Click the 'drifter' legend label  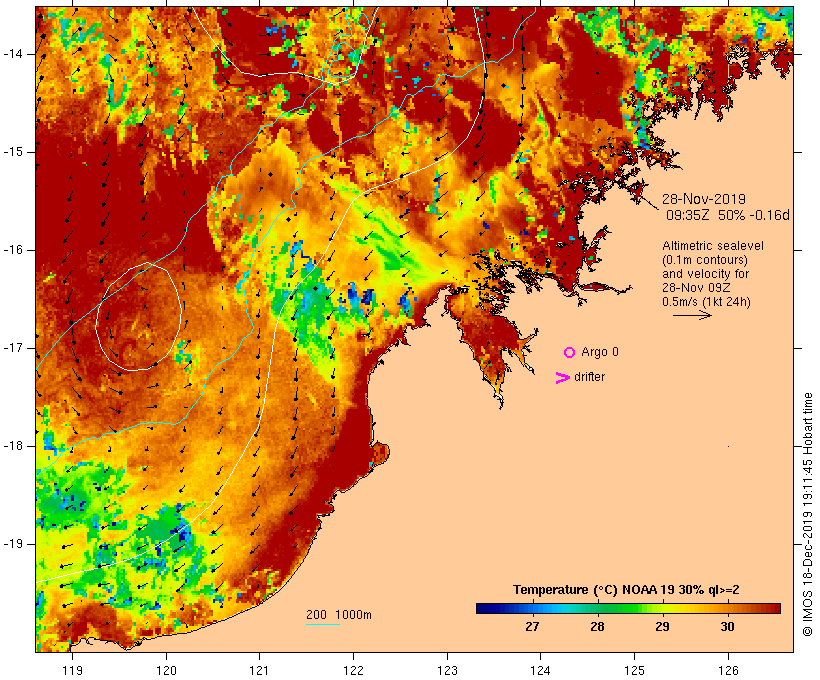tap(589, 377)
